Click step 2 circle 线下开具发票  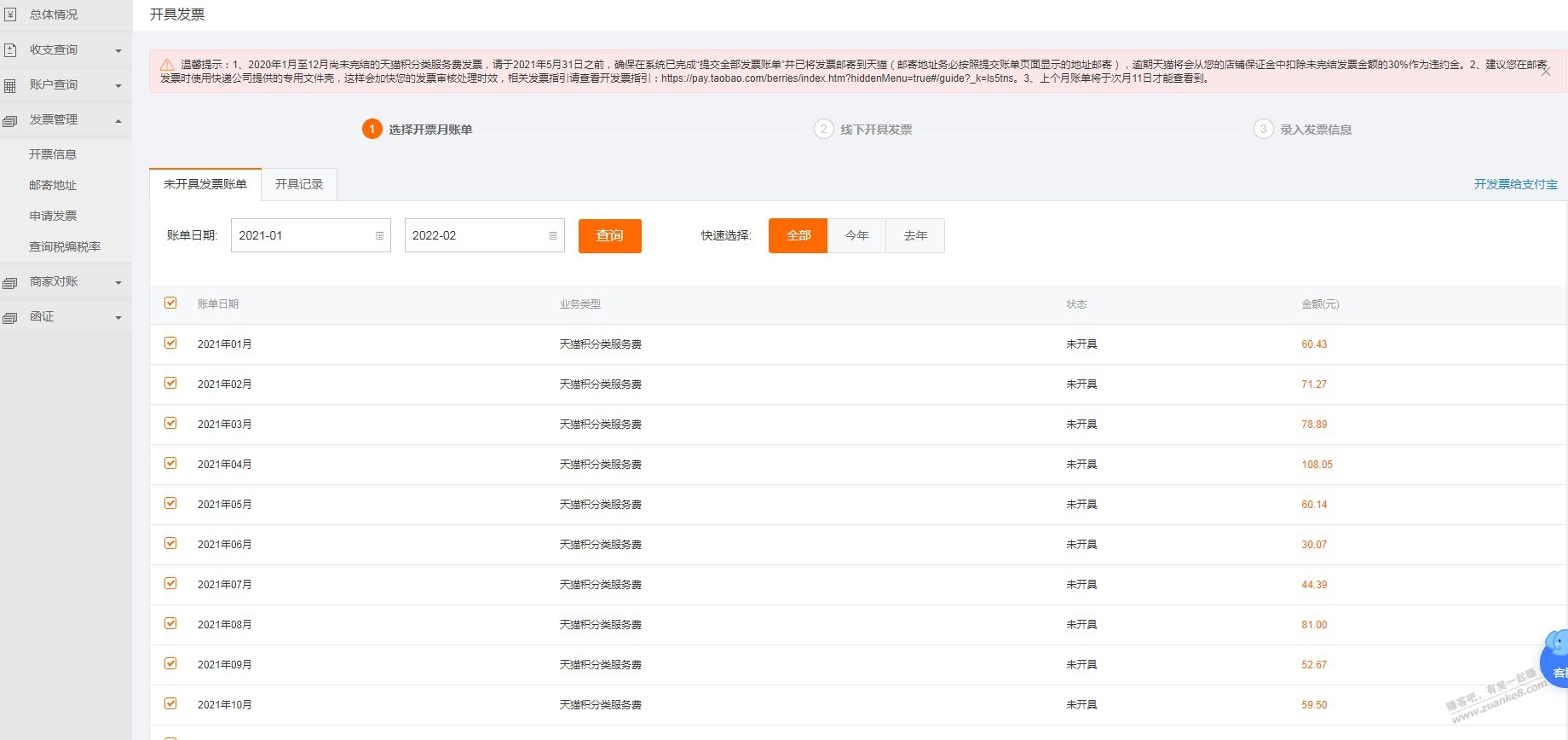tap(823, 129)
